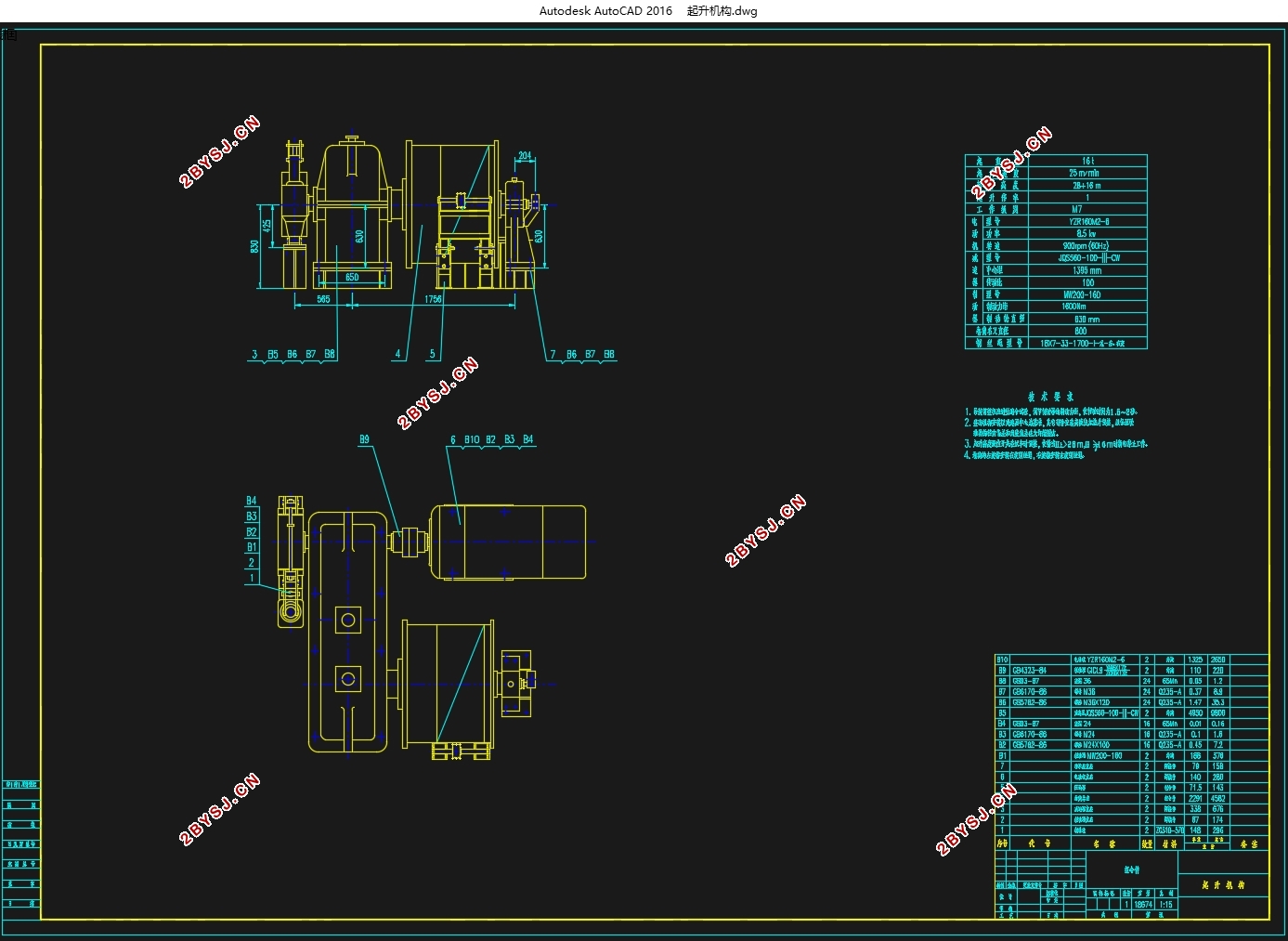The width and height of the screenshot is (1288, 941).
Task: Click the 1325 weight cell in B10 row
Action: (x=1195, y=660)
